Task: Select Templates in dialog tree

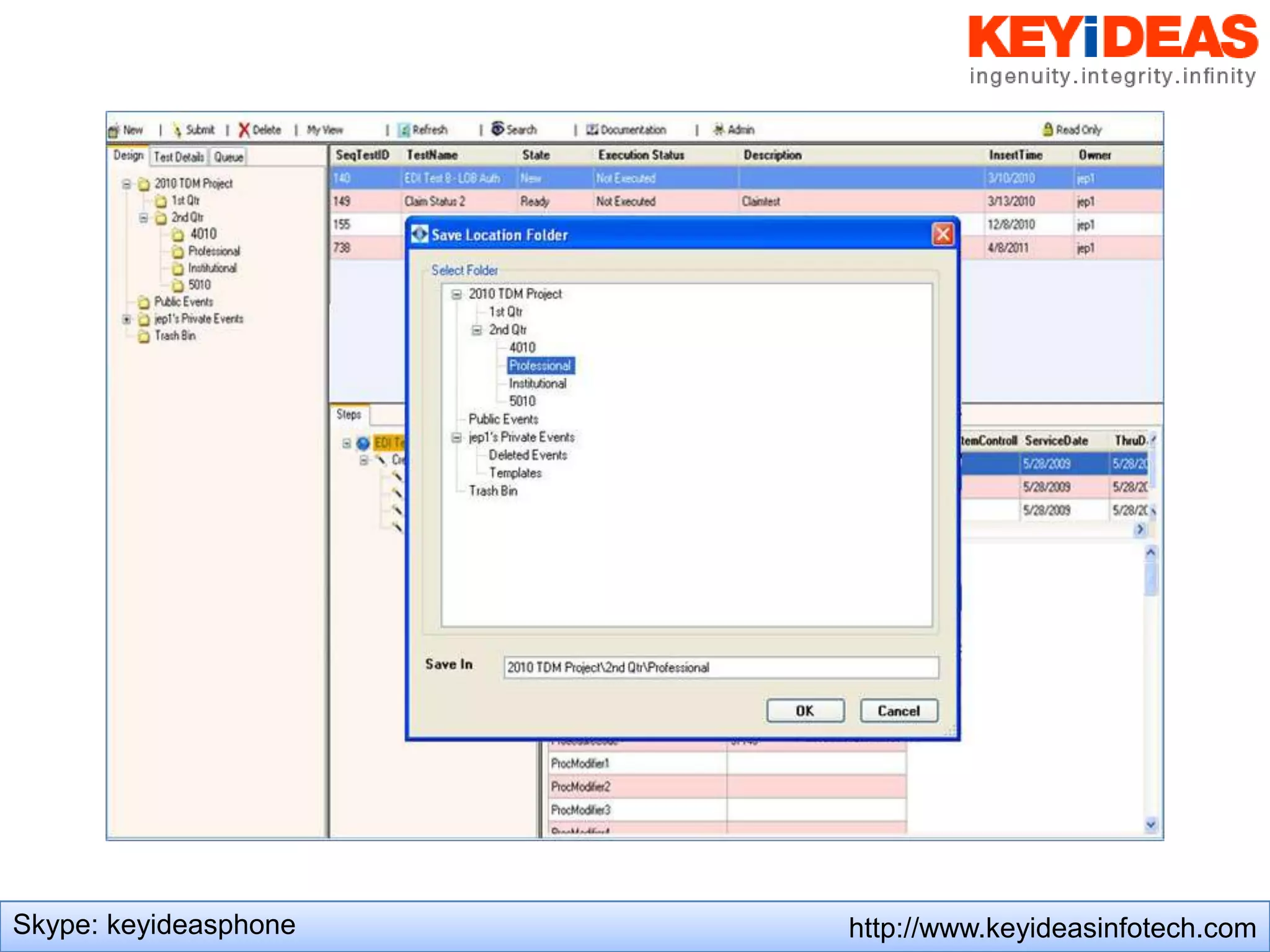Action: 515,474
